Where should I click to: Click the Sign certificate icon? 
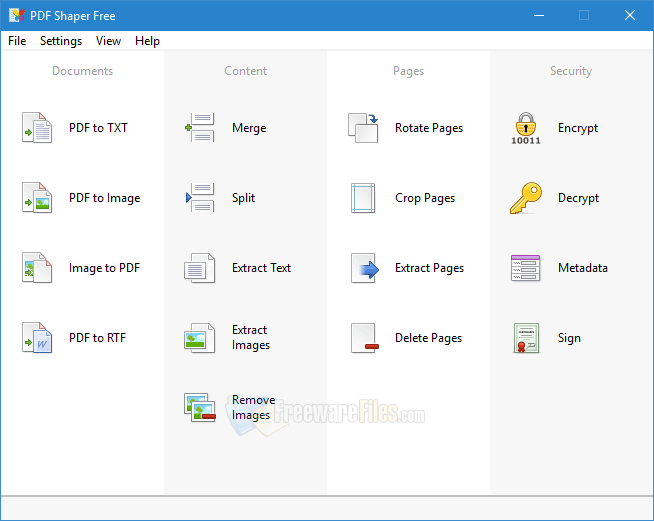526,338
